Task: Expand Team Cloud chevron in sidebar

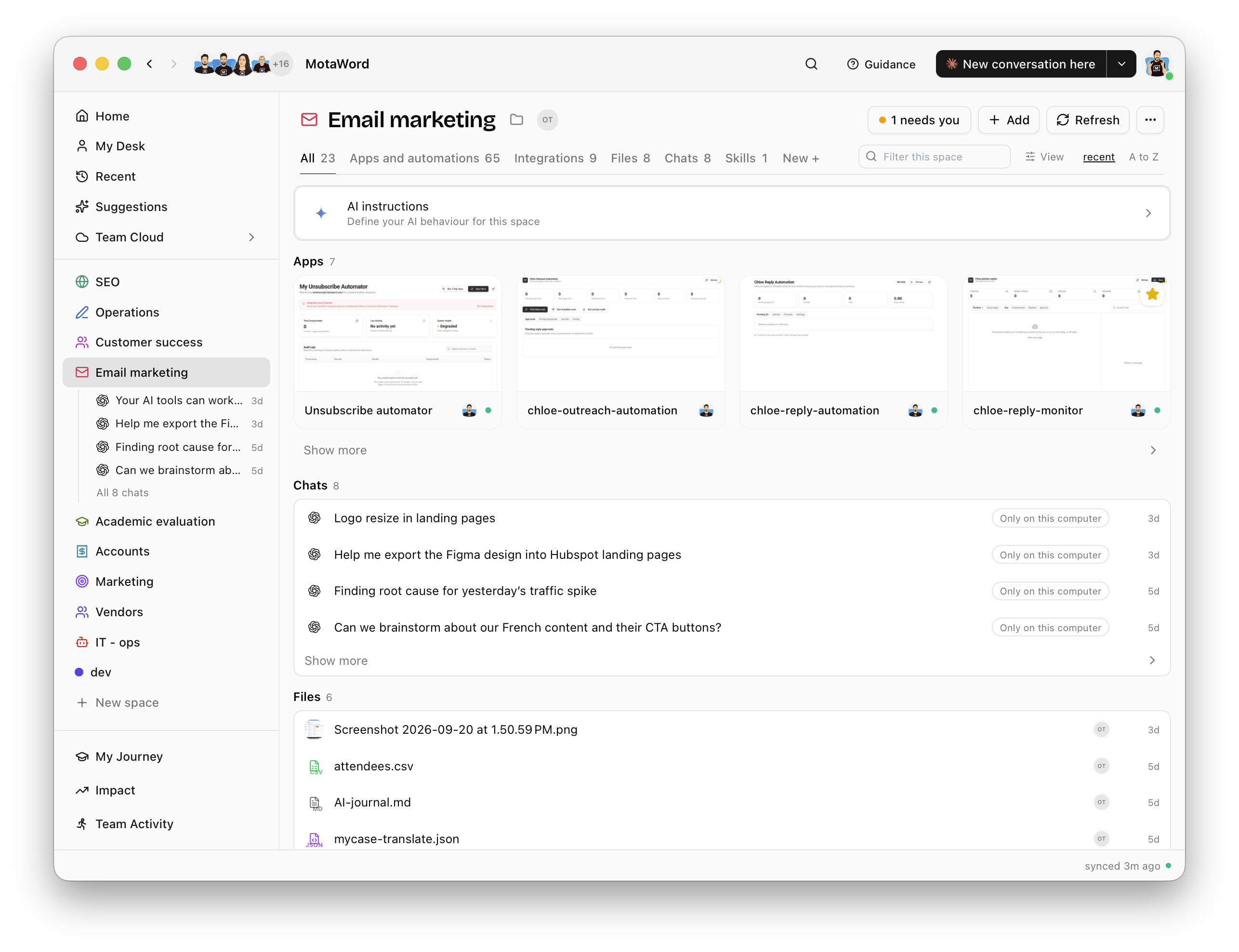Action: point(251,238)
